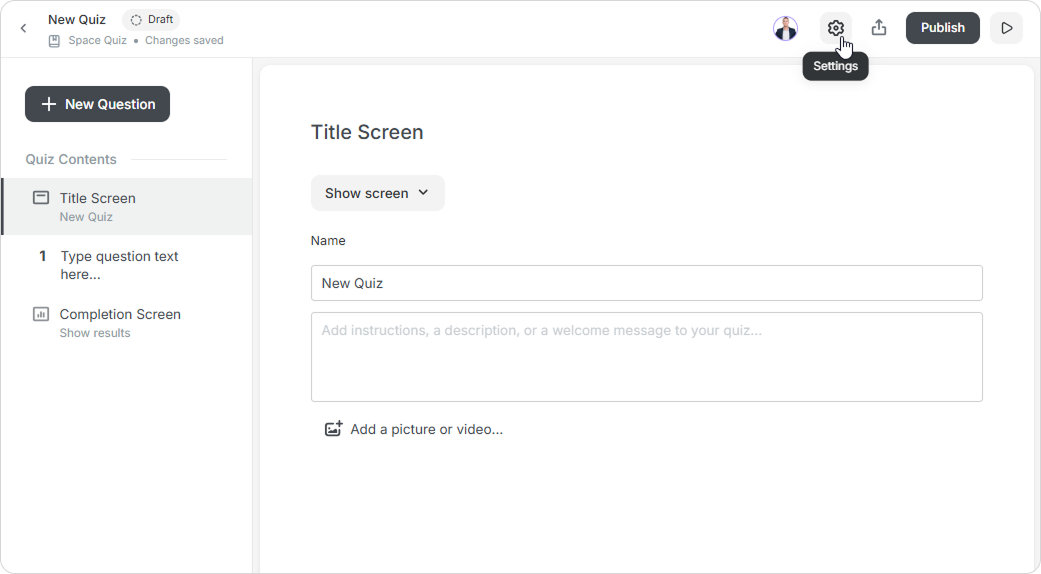Click the Title Screen sidebar icon
The image size is (1041, 574).
[41, 198]
